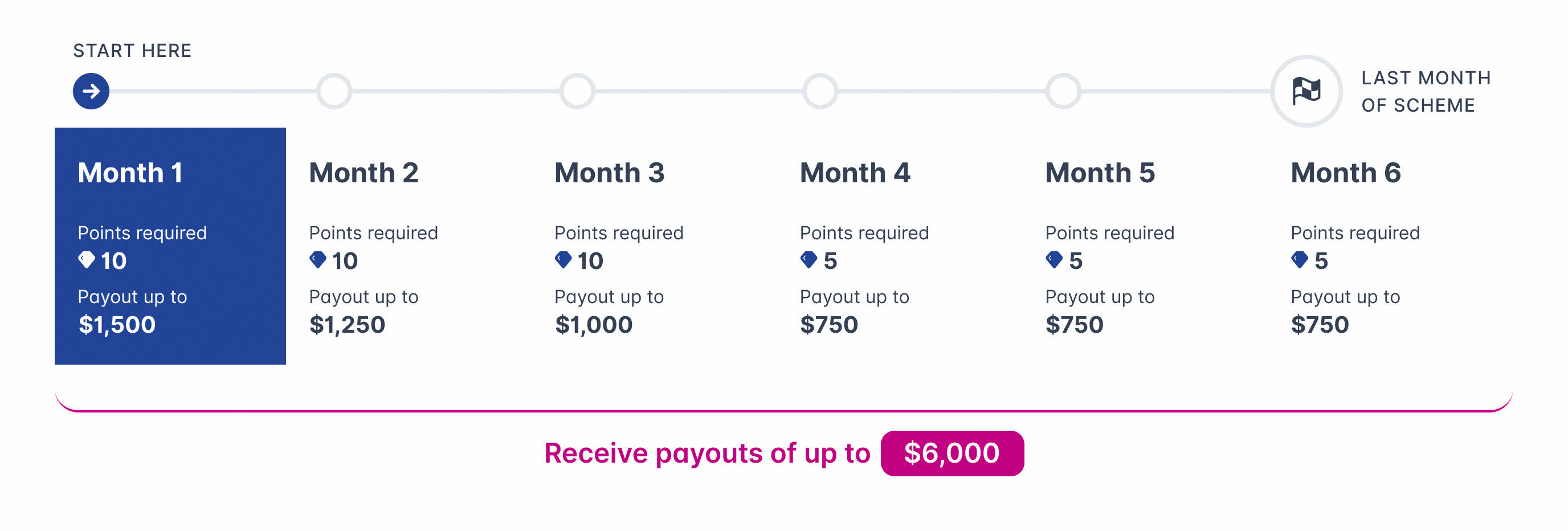Select the Month 2 timeline circle
Viewport: 1568px width, 531px height.
[x=334, y=91]
